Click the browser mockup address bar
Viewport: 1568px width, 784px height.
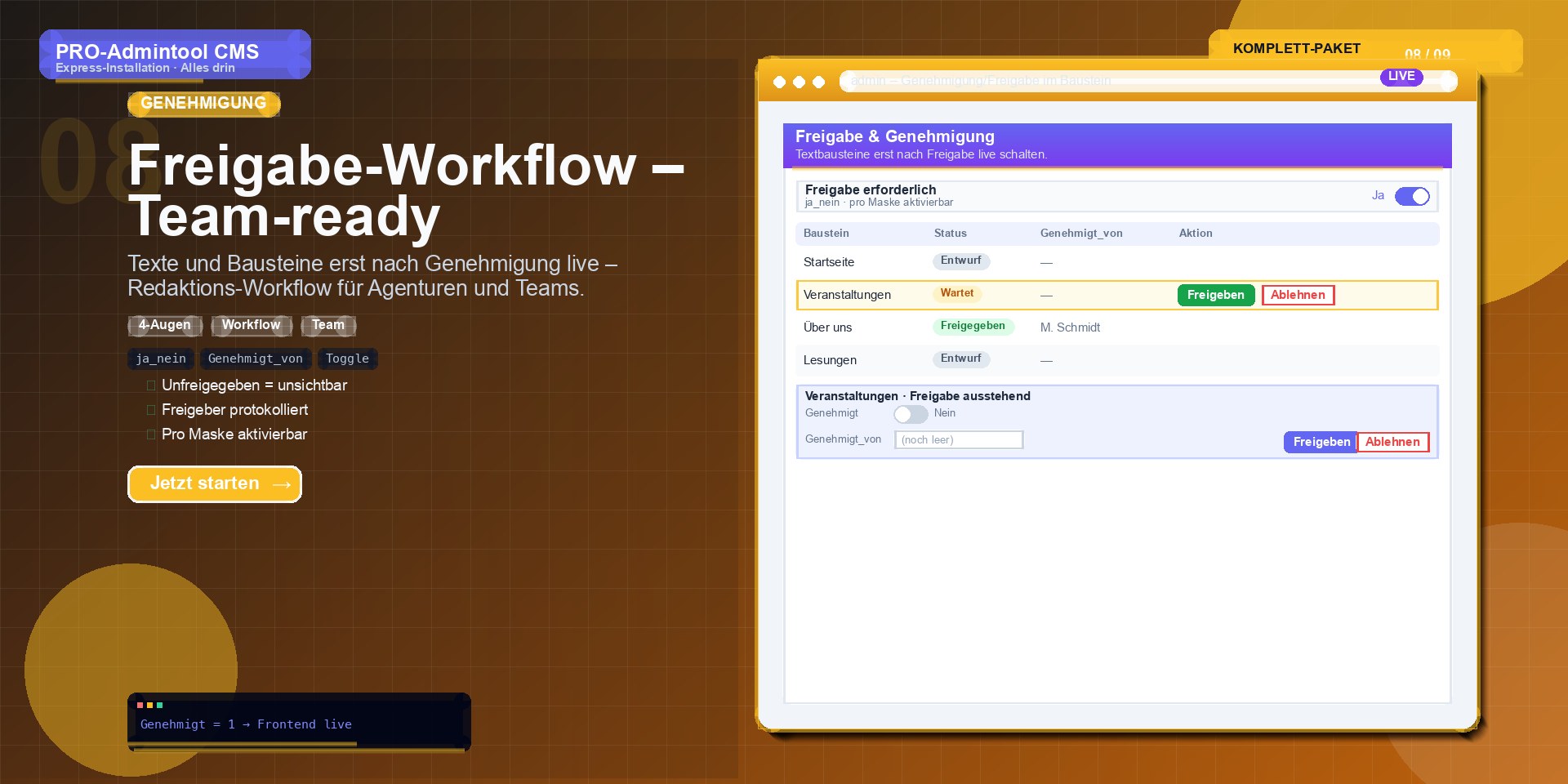click(x=1148, y=81)
